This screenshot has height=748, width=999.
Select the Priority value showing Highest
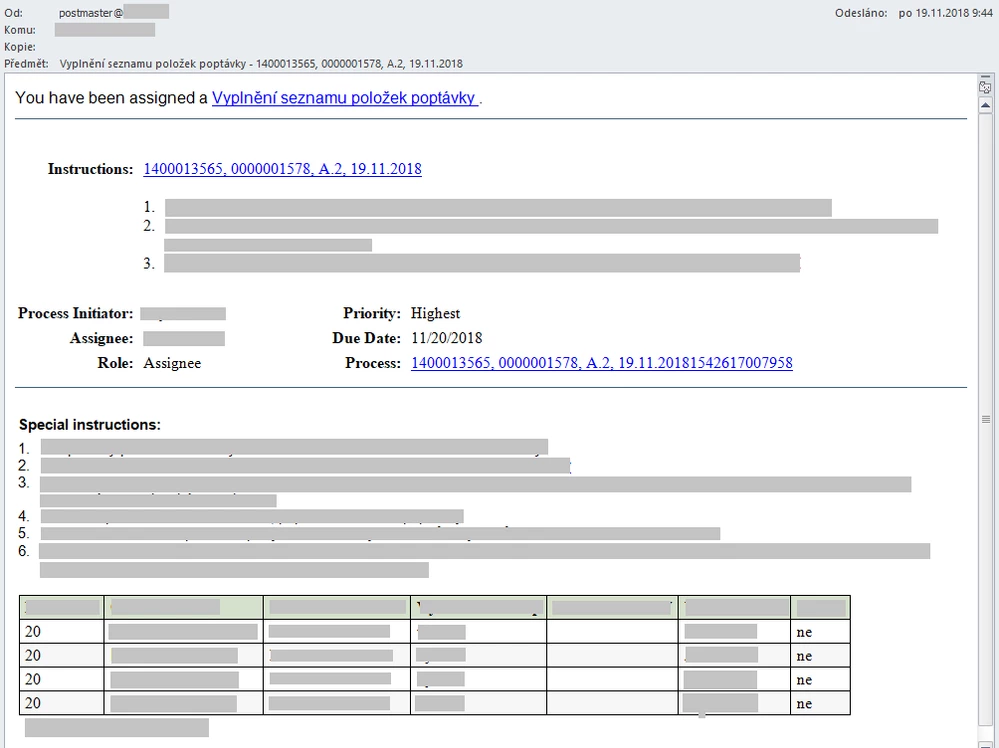[435, 313]
